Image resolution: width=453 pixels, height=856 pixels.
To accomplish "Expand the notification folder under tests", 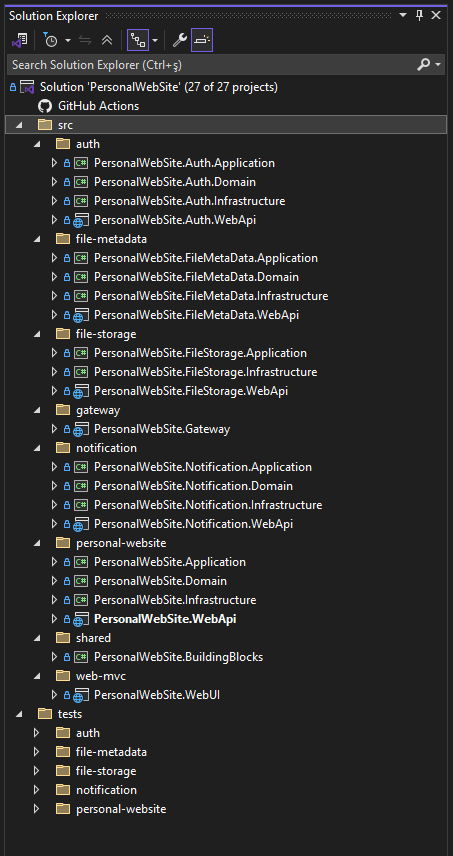I will 37,790.
